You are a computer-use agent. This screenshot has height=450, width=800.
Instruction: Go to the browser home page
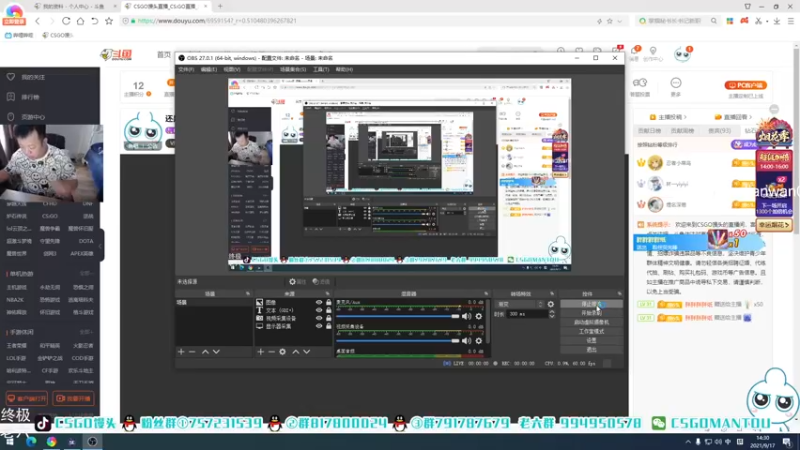[80, 21]
